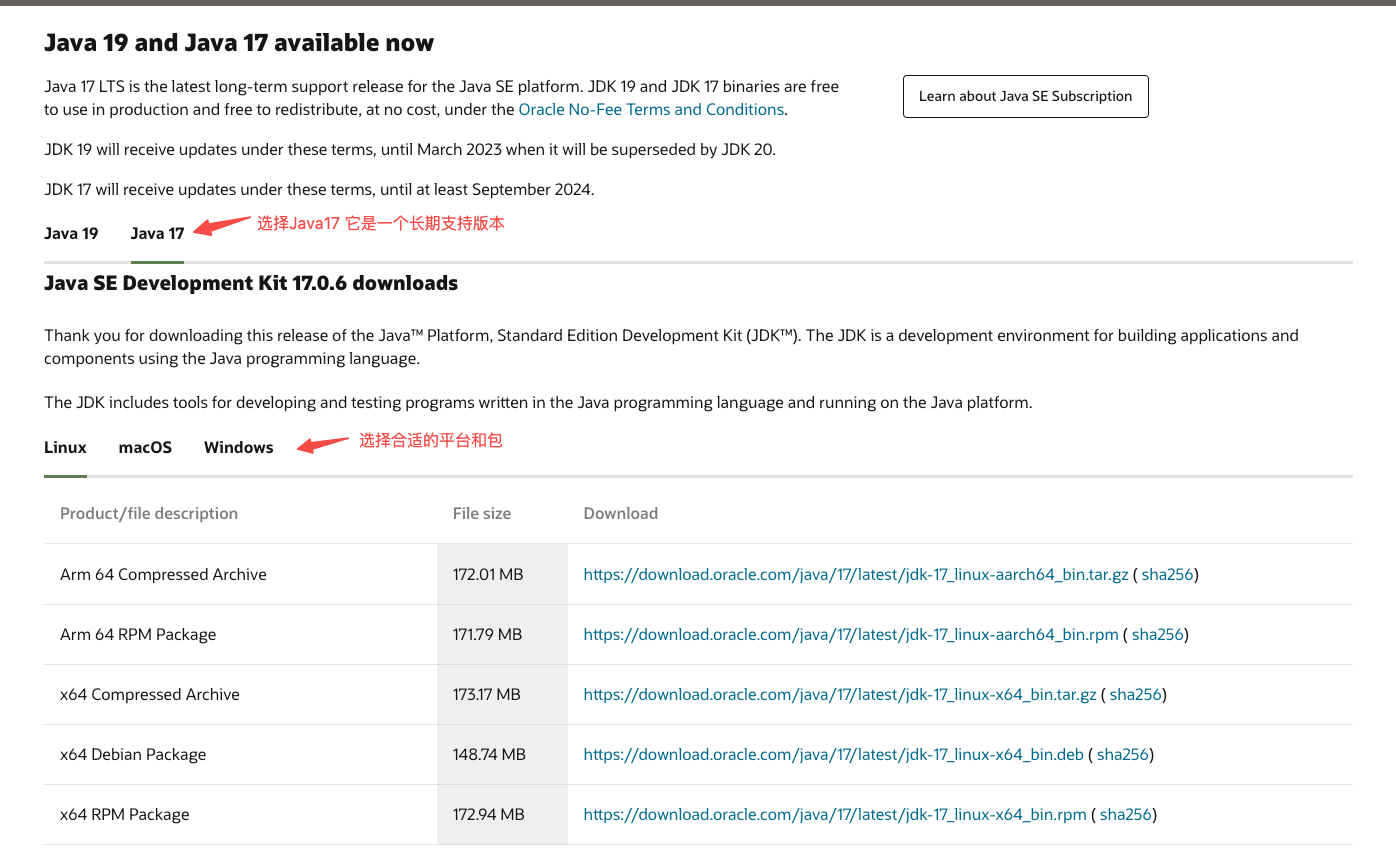Open sha256 for Arm 64 RPM Package
1396x850 pixels.
click(x=1157, y=634)
